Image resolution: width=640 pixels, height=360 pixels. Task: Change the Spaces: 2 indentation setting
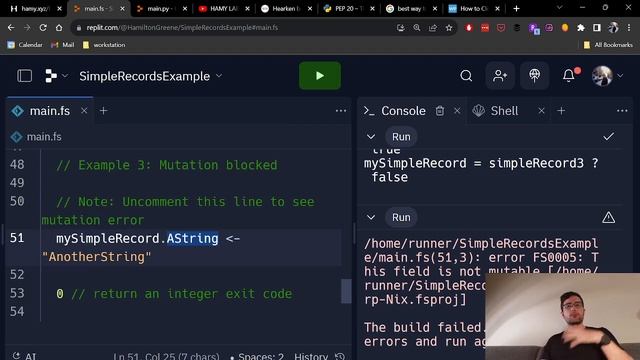(257, 356)
